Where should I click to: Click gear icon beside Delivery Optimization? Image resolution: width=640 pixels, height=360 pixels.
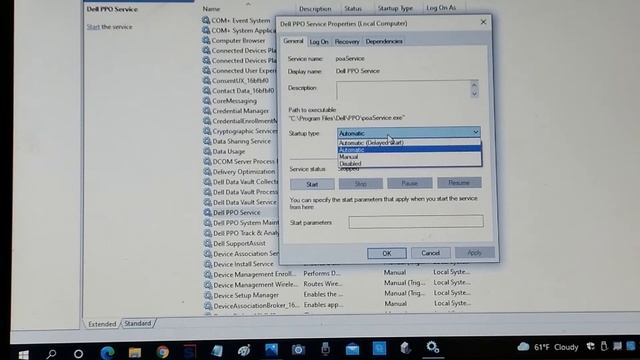[x=208, y=171]
